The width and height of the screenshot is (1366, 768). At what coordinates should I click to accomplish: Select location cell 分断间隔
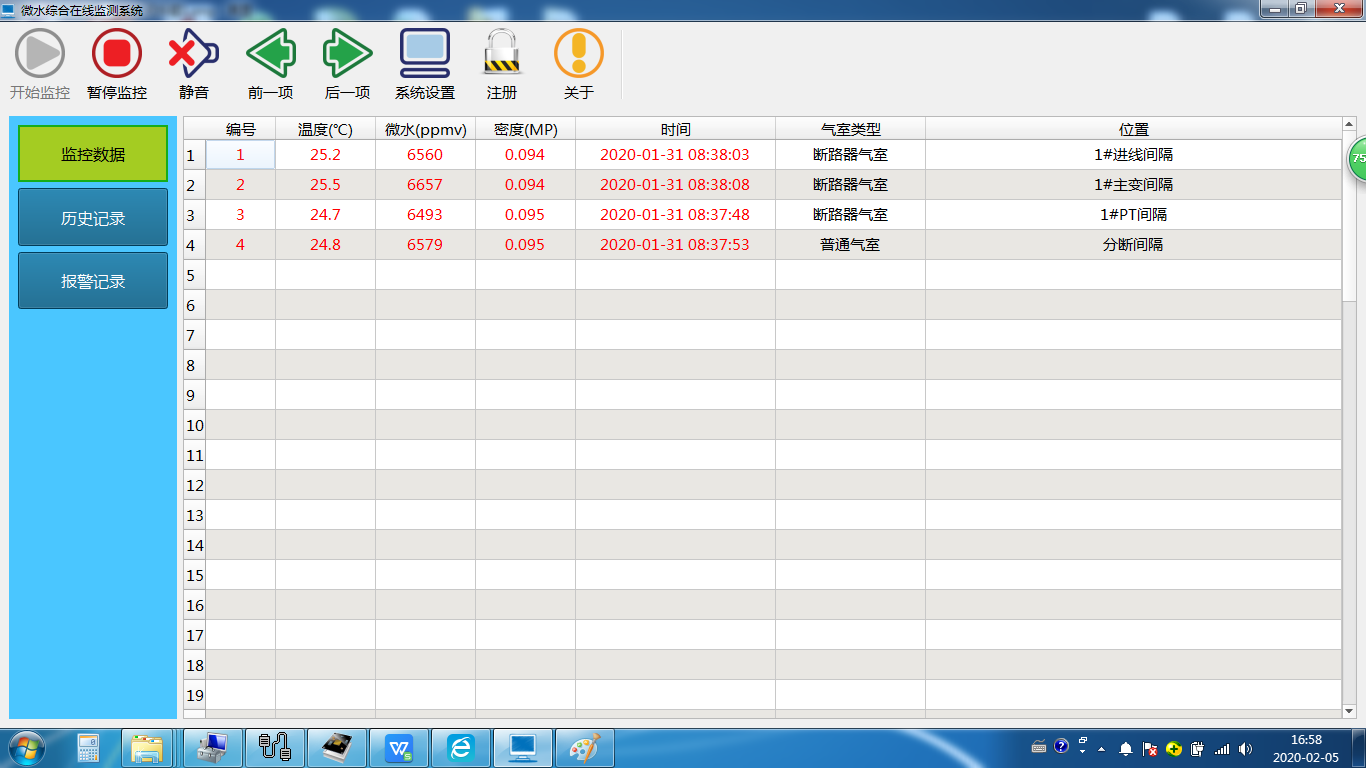pyautogui.click(x=1133, y=245)
